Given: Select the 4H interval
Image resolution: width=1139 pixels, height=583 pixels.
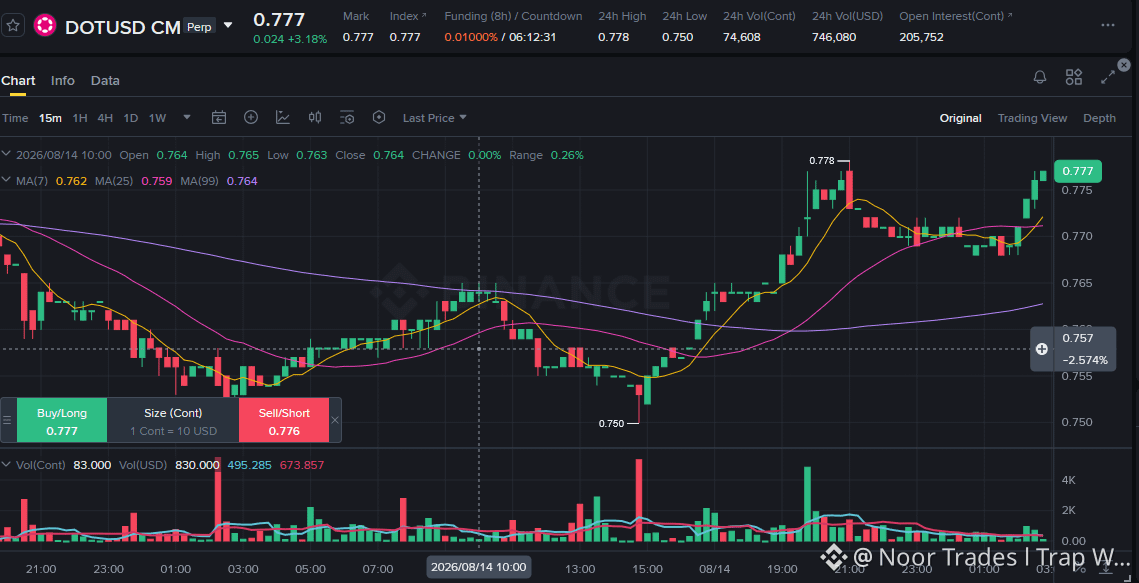Looking at the screenshot, I should tap(105, 118).
